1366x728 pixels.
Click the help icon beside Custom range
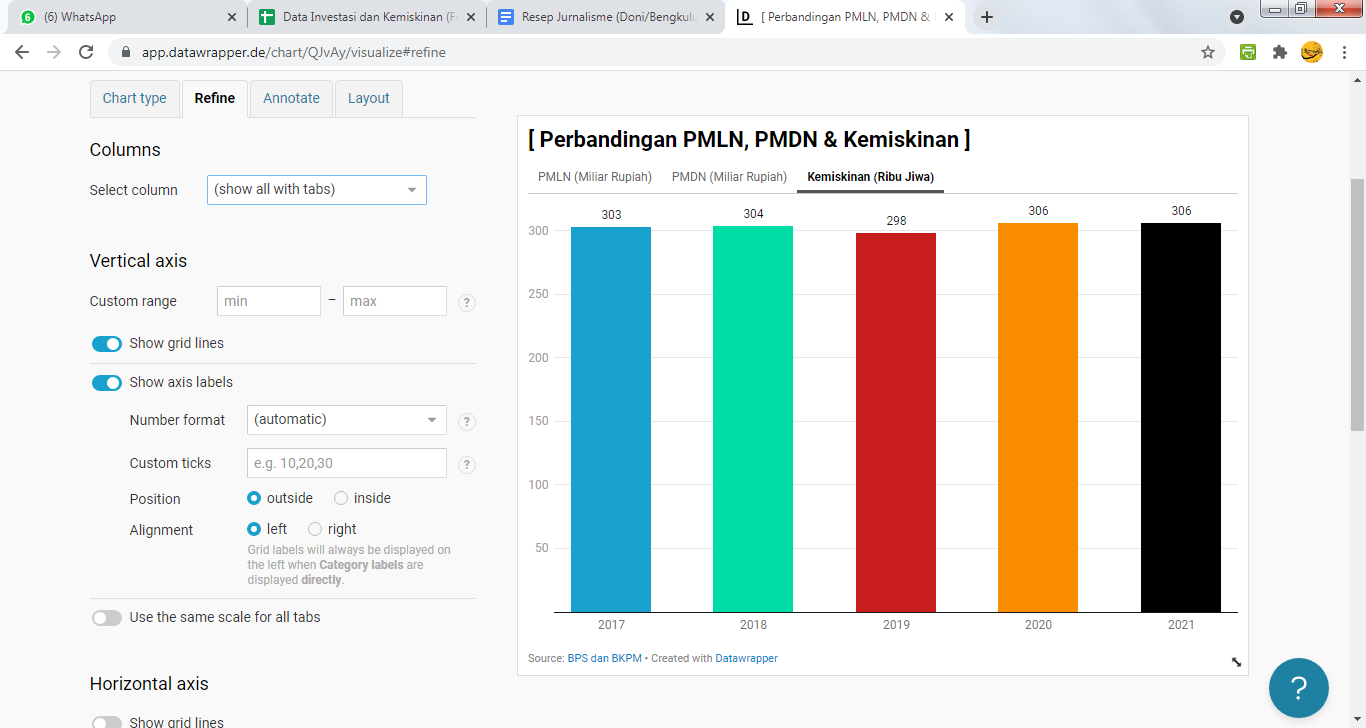coord(466,303)
